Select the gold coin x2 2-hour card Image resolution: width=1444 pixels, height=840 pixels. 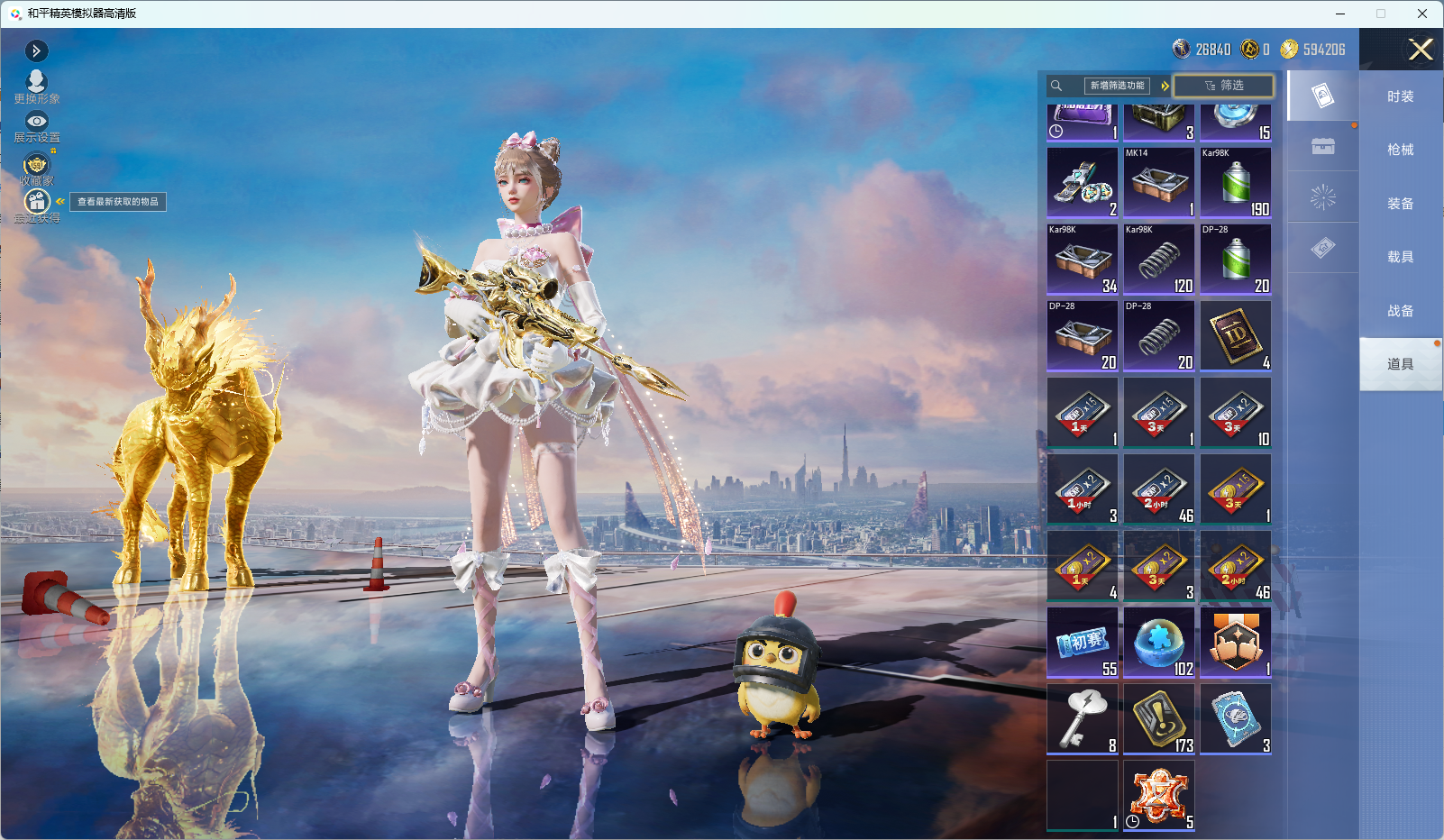(1236, 566)
